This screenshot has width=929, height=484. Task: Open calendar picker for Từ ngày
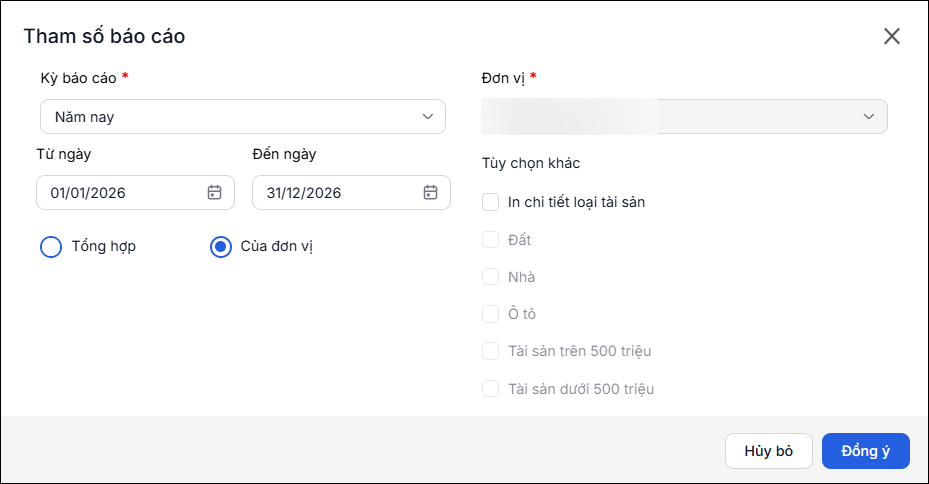click(214, 193)
